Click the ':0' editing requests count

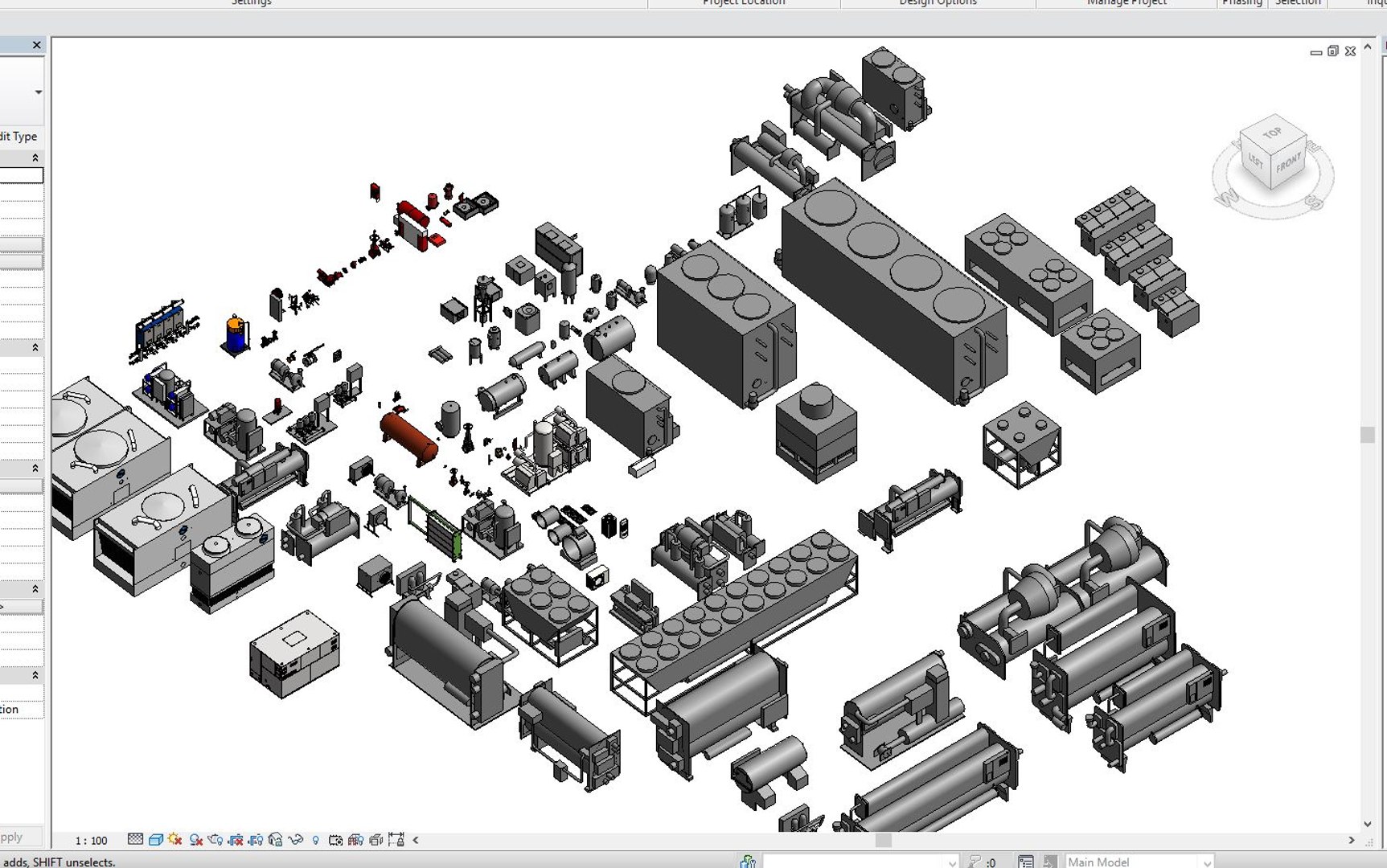tap(990, 862)
